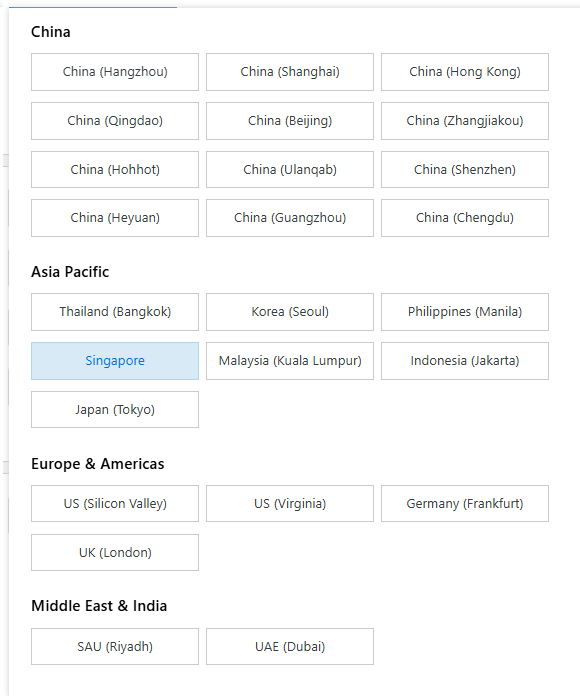Select Malaysia (Kuala Lumpur) region

290,361
